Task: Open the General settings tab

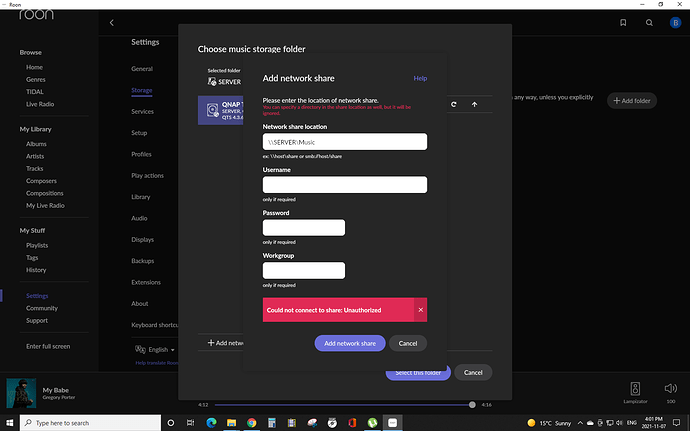Action: (142, 69)
